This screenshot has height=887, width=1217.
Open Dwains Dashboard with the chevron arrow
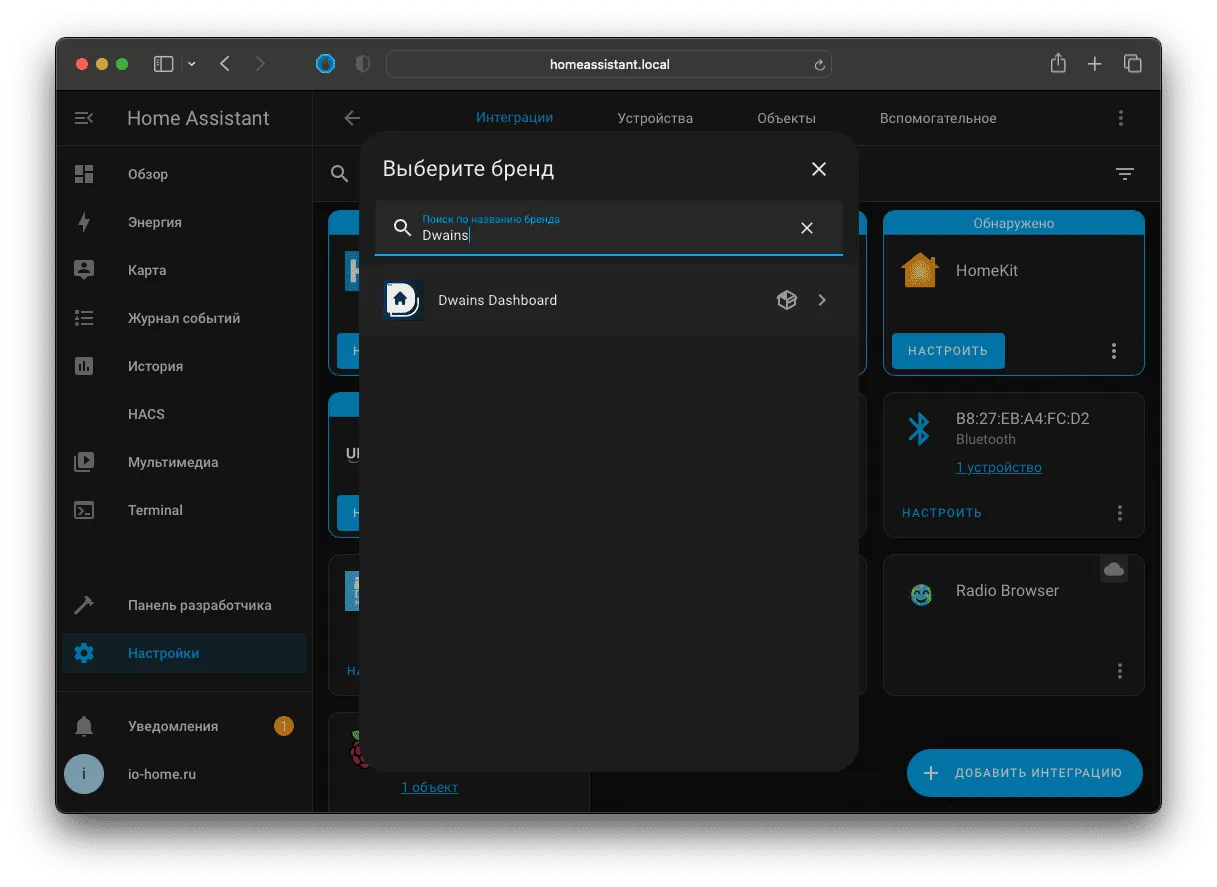[x=822, y=300]
